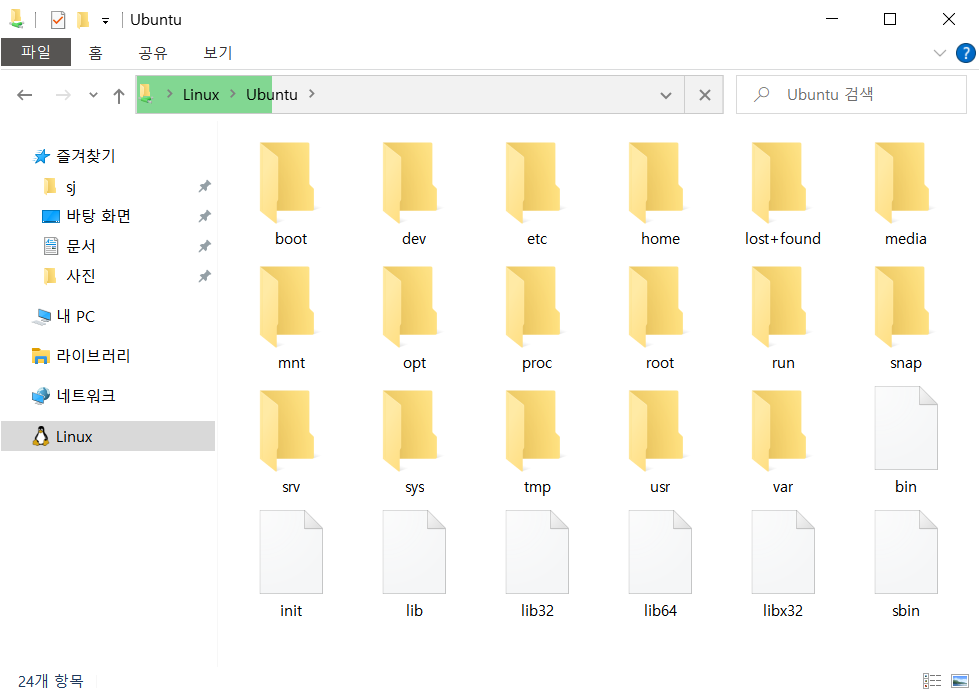
Task: Open sj in the navigation pane
Action: (71, 186)
